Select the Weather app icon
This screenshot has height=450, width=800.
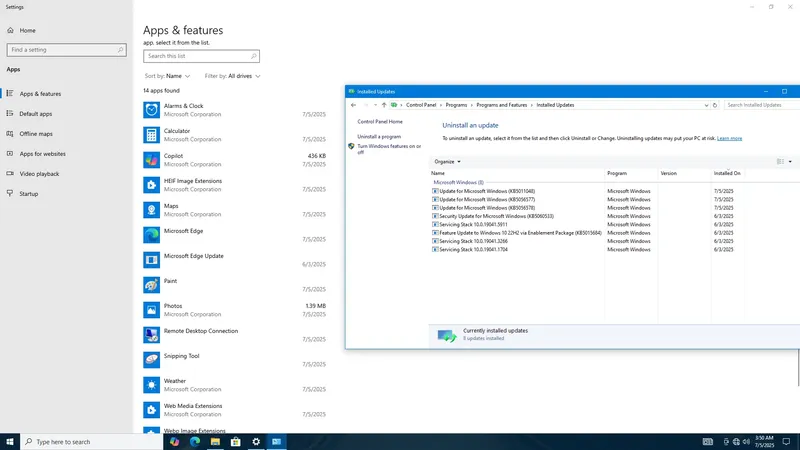pyautogui.click(x=152, y=385)
